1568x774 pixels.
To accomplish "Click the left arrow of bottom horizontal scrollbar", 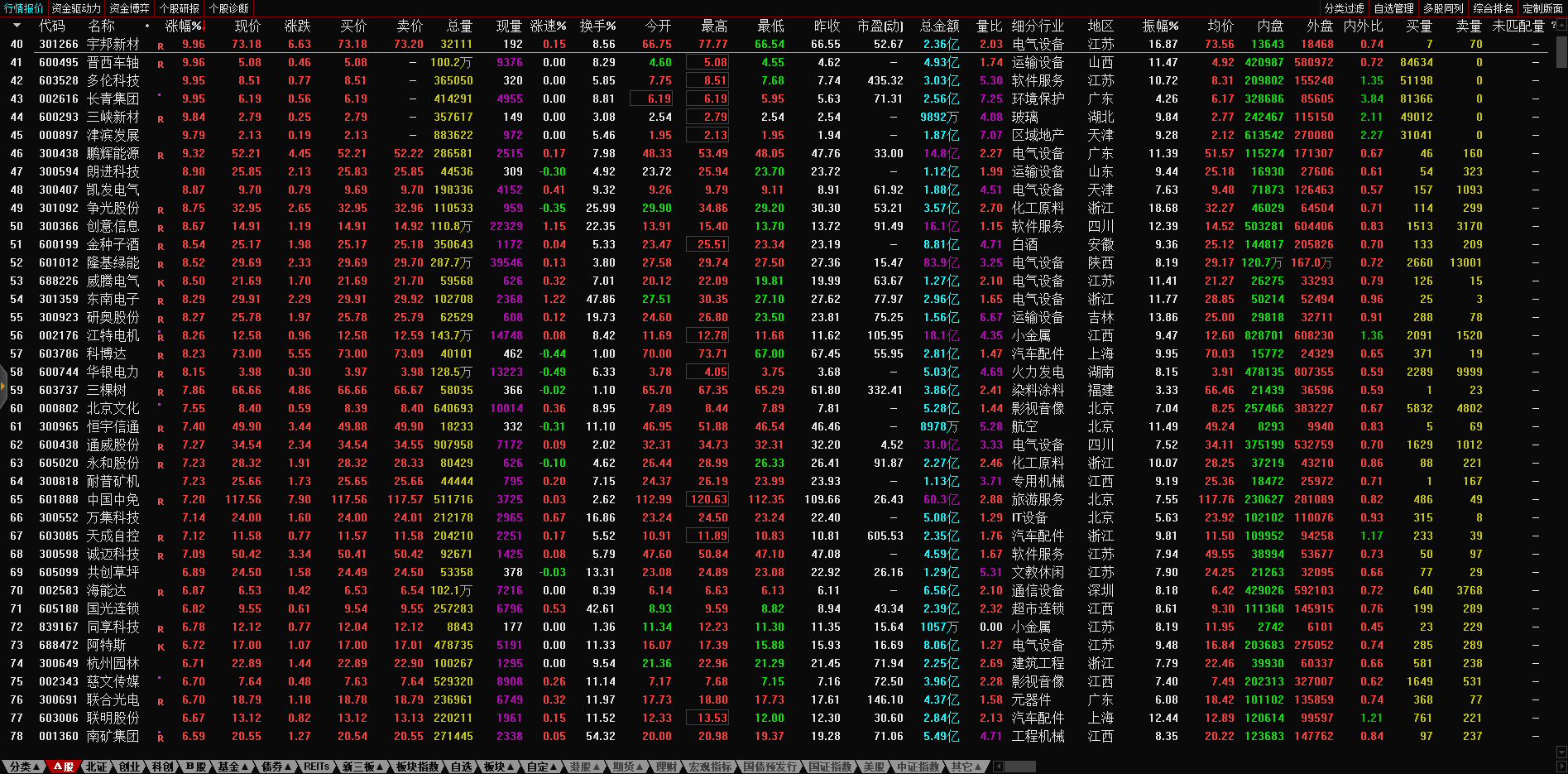I will tap(996, 767).
